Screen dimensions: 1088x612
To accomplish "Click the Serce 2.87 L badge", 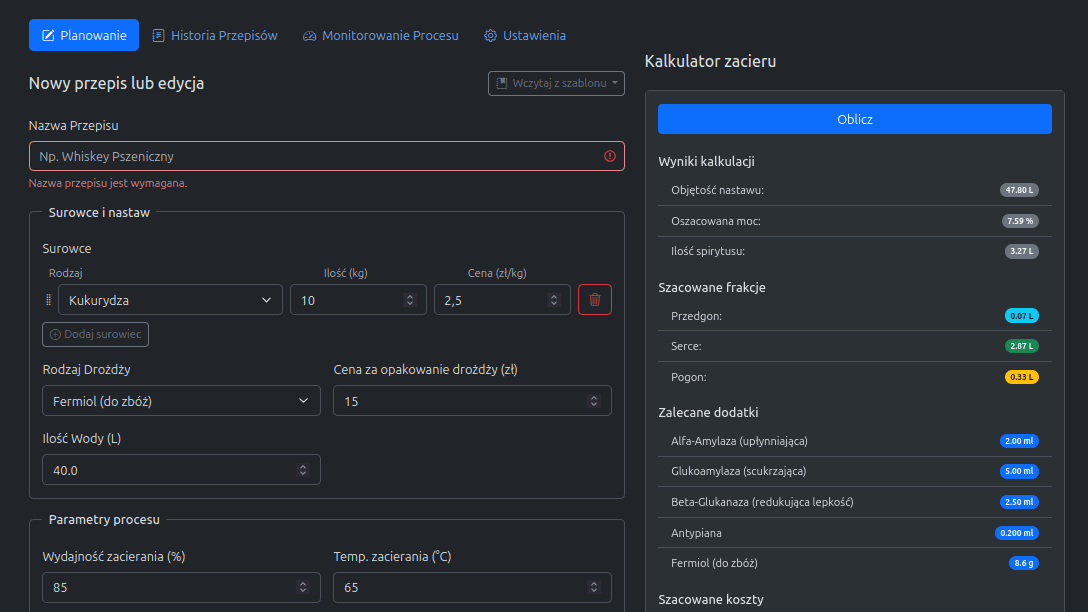I will pyautogui.click(x=1022, y=346).
